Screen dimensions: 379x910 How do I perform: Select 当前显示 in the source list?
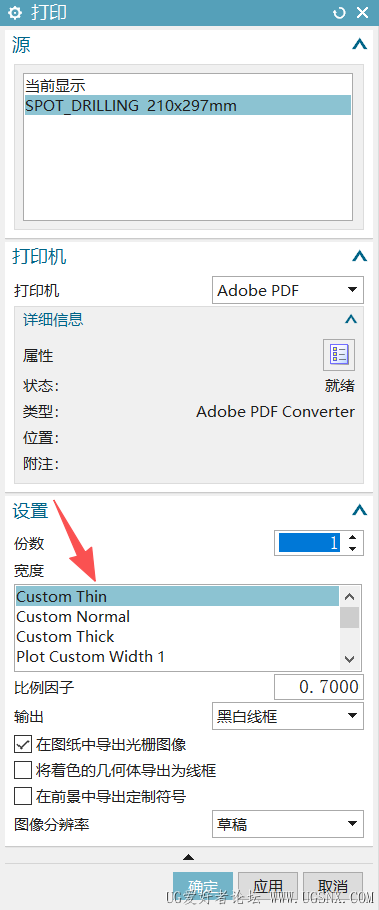[187, 86]
